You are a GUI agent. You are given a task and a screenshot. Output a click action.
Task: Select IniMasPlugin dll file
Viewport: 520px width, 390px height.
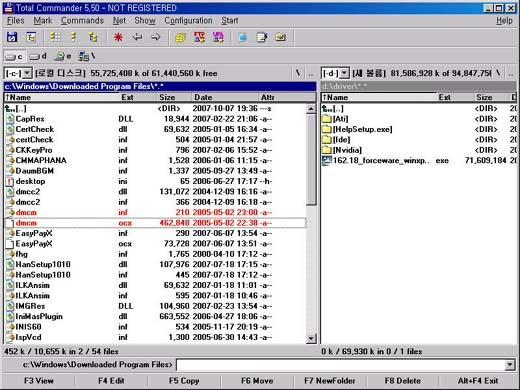(x=155, y=316)
